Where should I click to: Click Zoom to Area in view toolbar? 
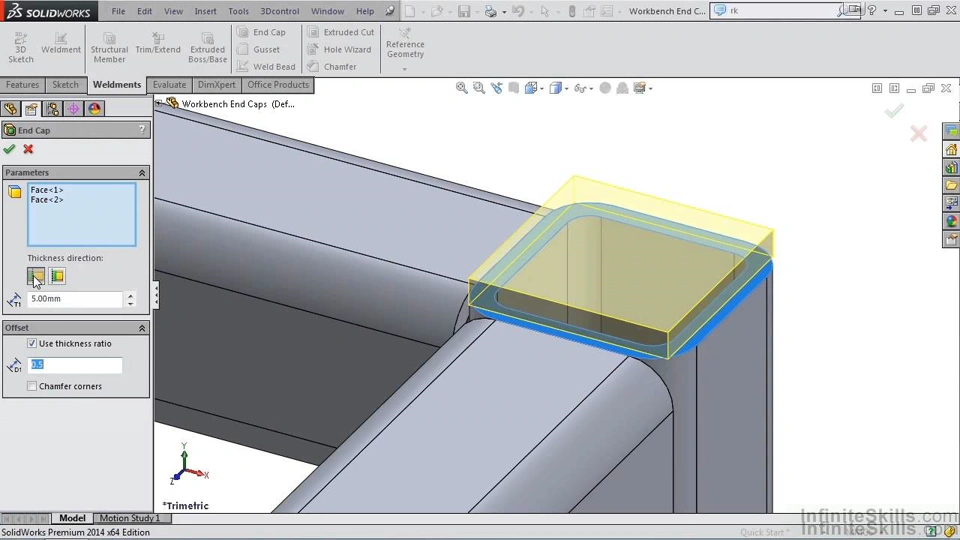[479, 88]
